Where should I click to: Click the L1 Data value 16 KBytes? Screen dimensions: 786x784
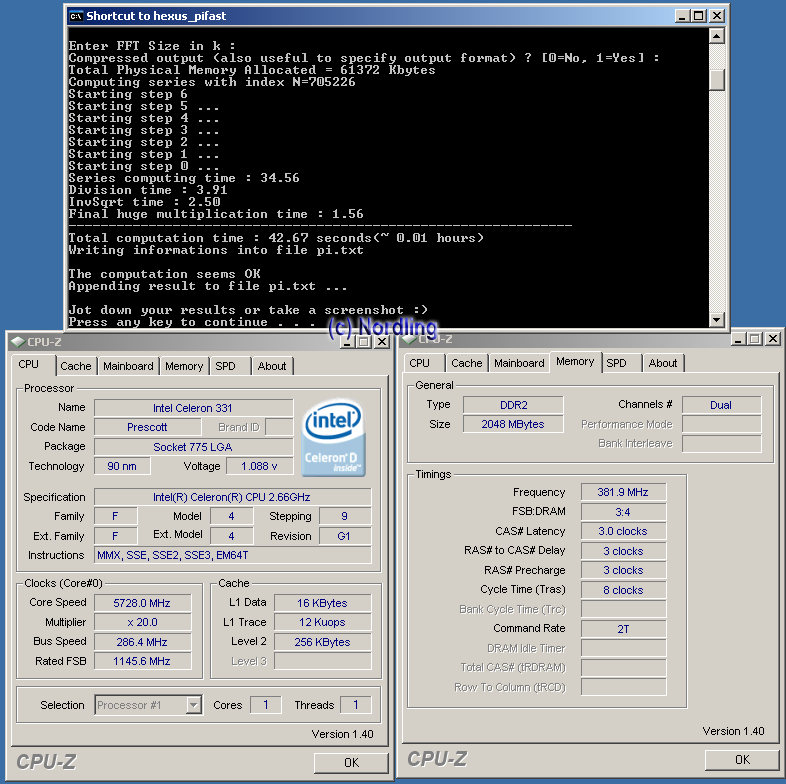click(323, 603)
